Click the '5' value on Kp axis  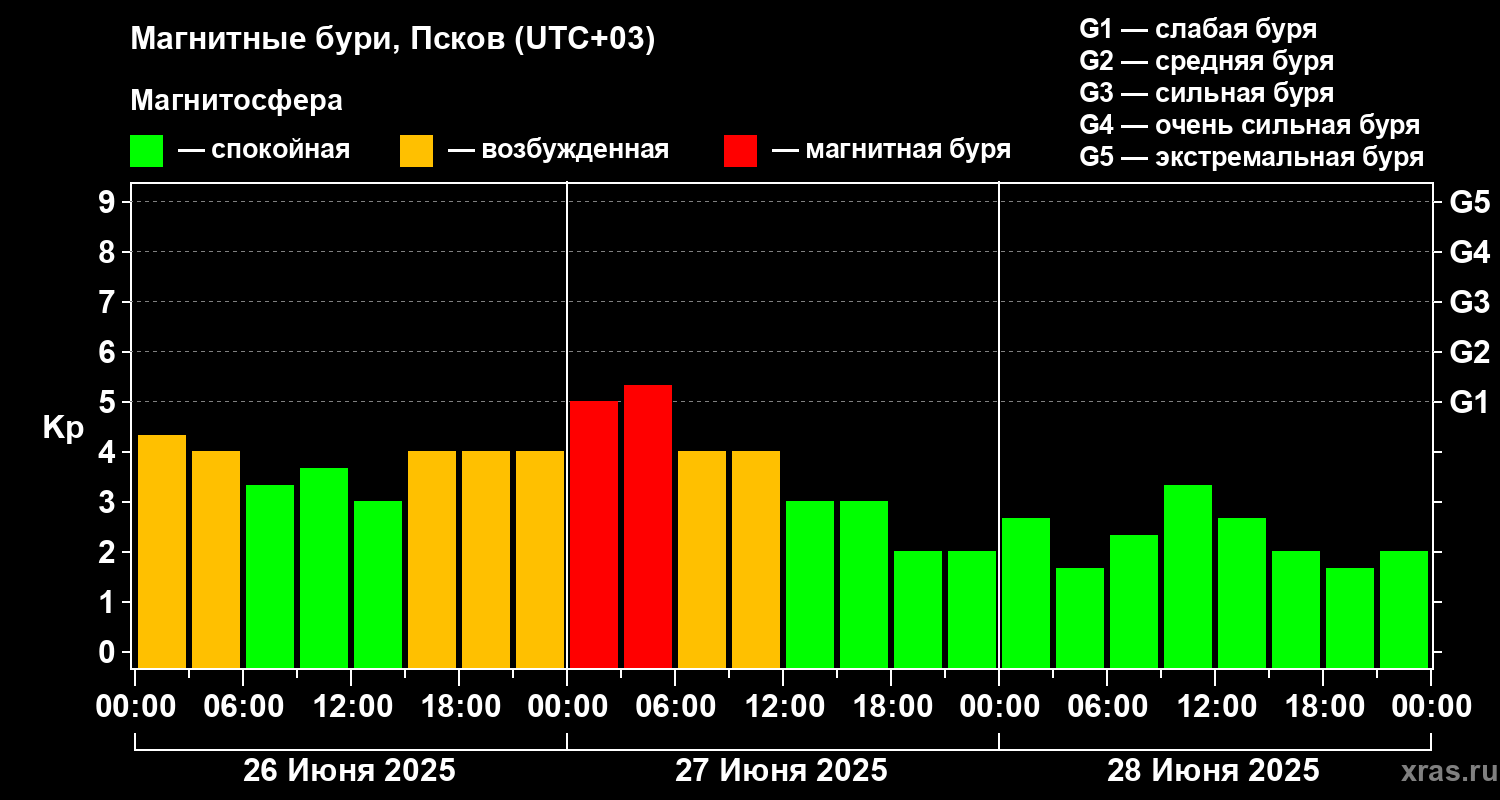[x=109, y=402]
